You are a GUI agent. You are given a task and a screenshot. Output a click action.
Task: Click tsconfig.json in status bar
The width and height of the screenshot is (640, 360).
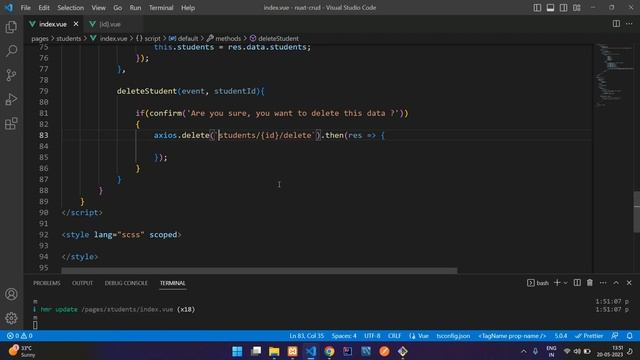tap(453, 336)
